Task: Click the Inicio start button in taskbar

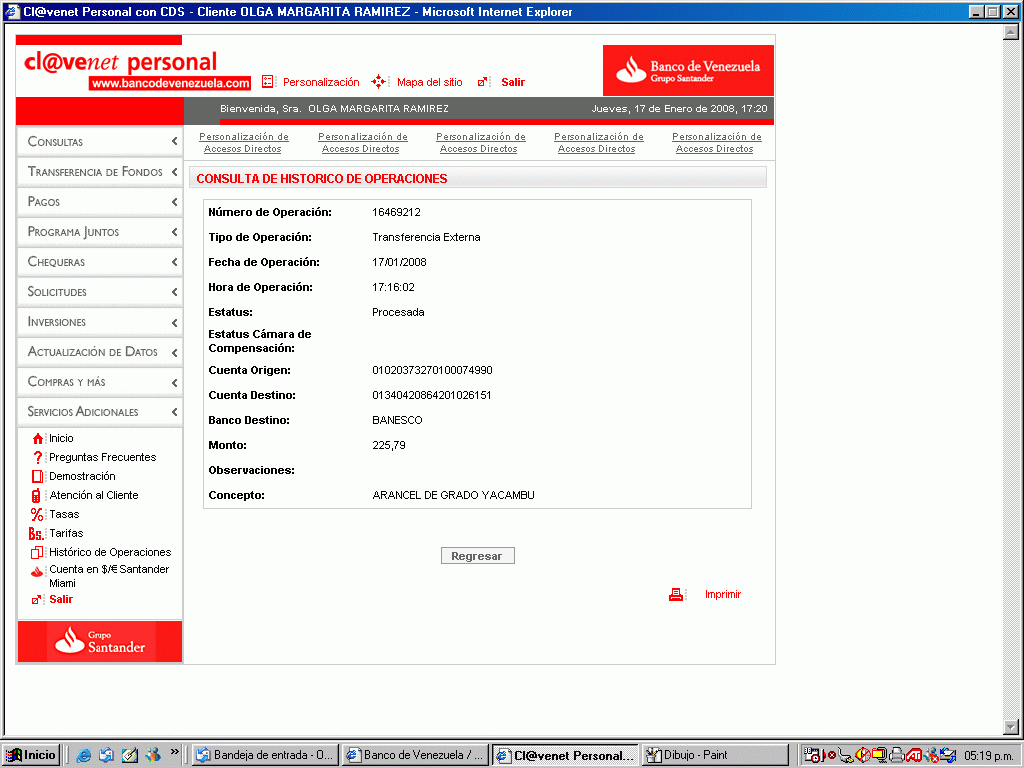Action: coord(31,755)
